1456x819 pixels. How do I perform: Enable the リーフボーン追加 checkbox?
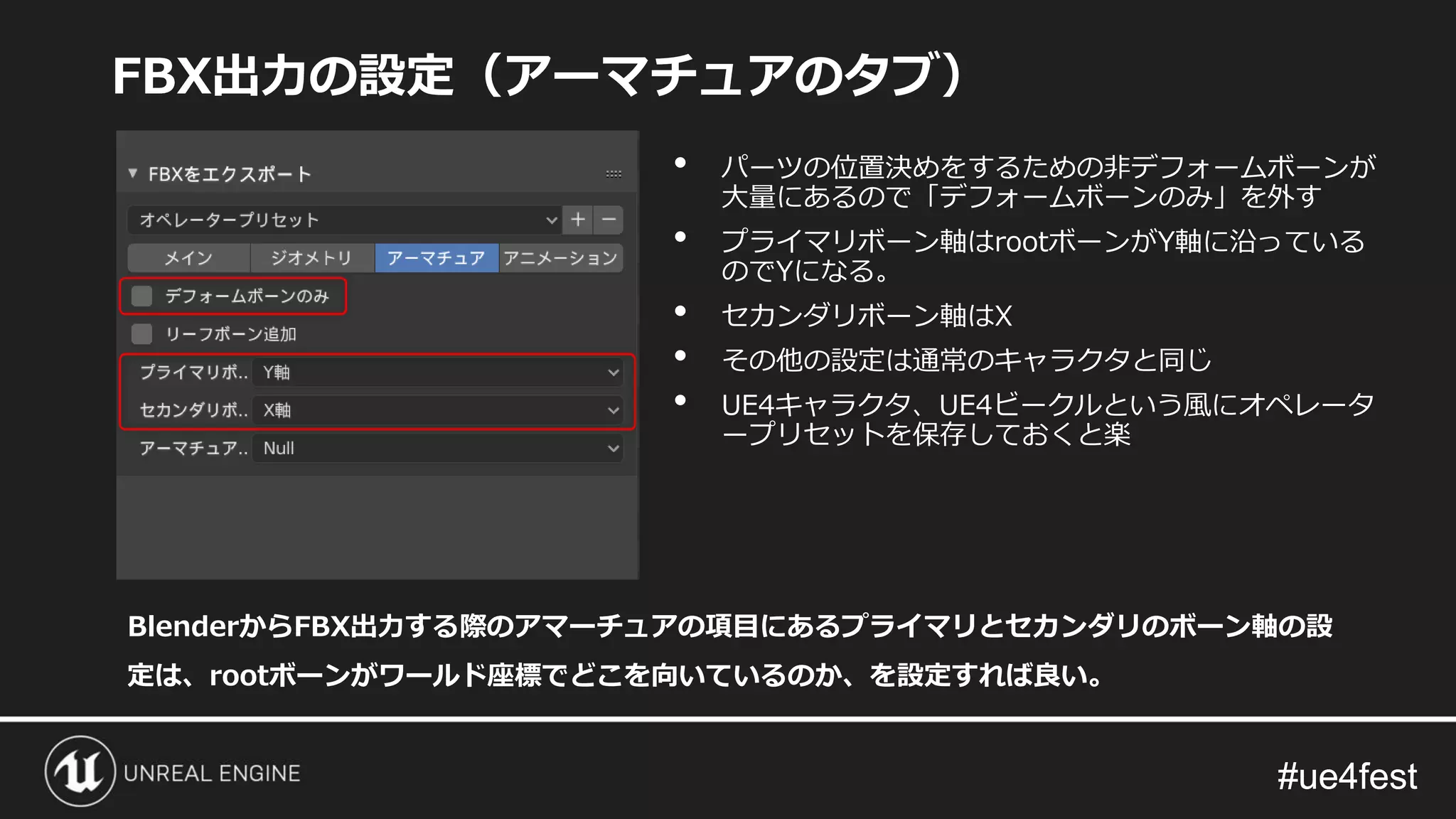[x=142, y=333]
